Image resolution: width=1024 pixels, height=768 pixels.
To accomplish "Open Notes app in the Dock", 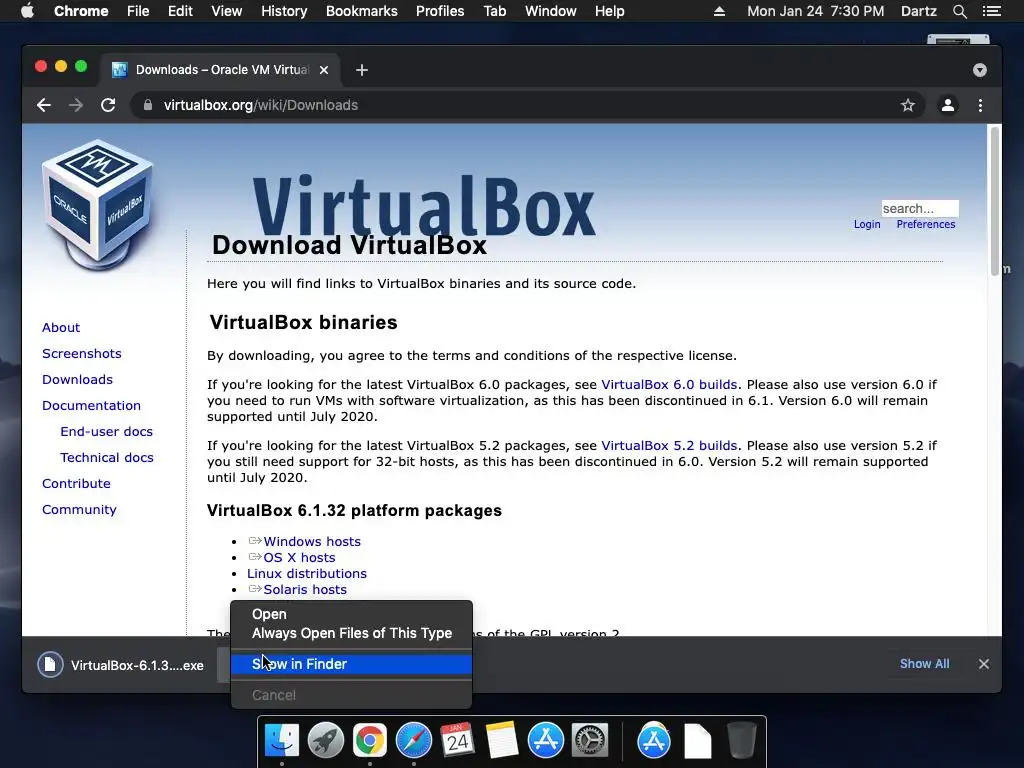I will tap(502, 741).
